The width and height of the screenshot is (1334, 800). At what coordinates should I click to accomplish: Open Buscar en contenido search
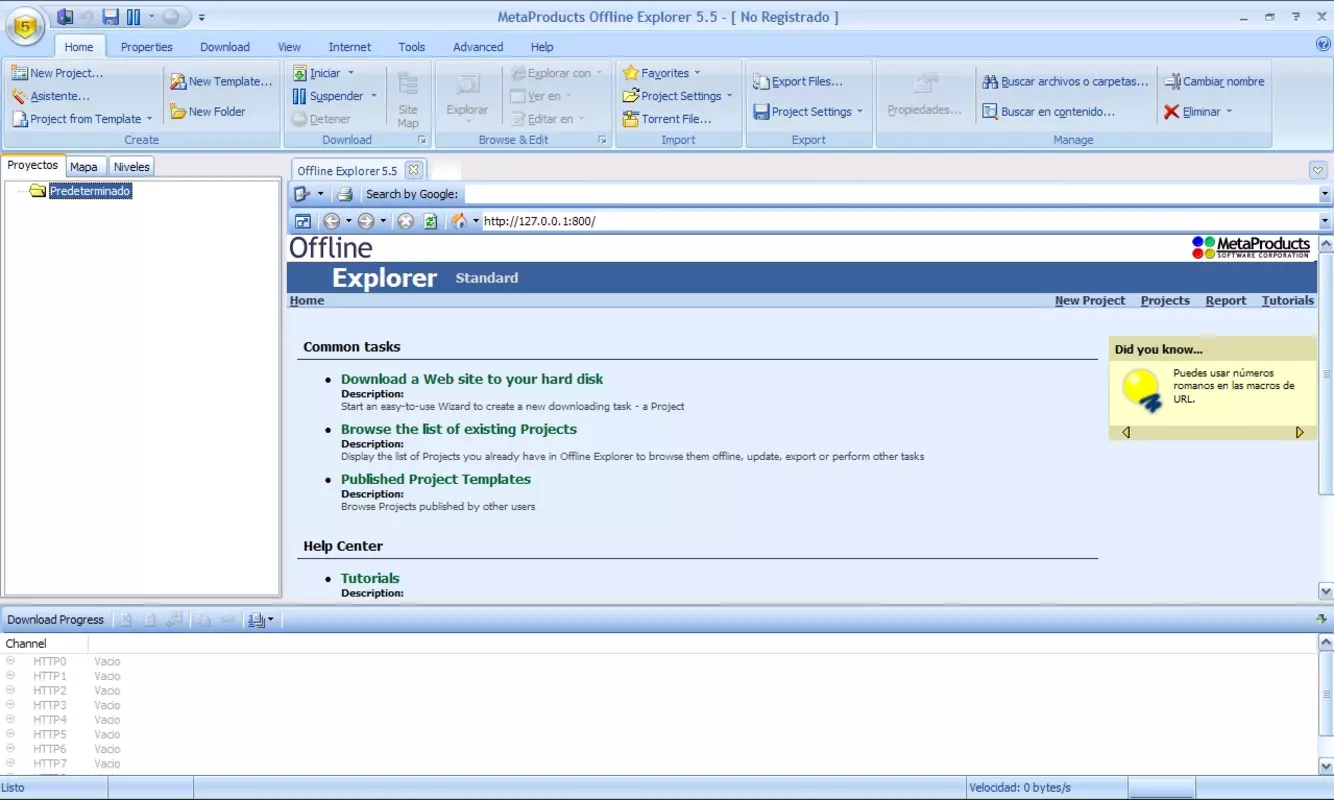(1048, 111)
